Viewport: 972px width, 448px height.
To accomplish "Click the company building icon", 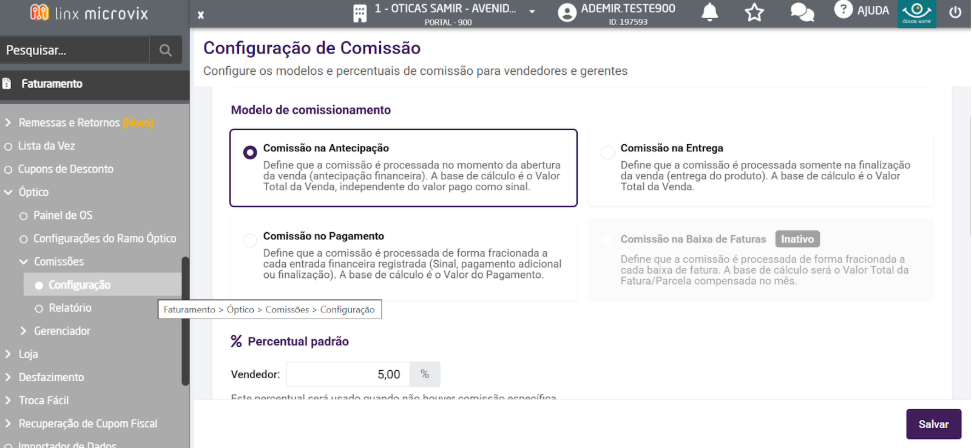I will pos(360,14).
